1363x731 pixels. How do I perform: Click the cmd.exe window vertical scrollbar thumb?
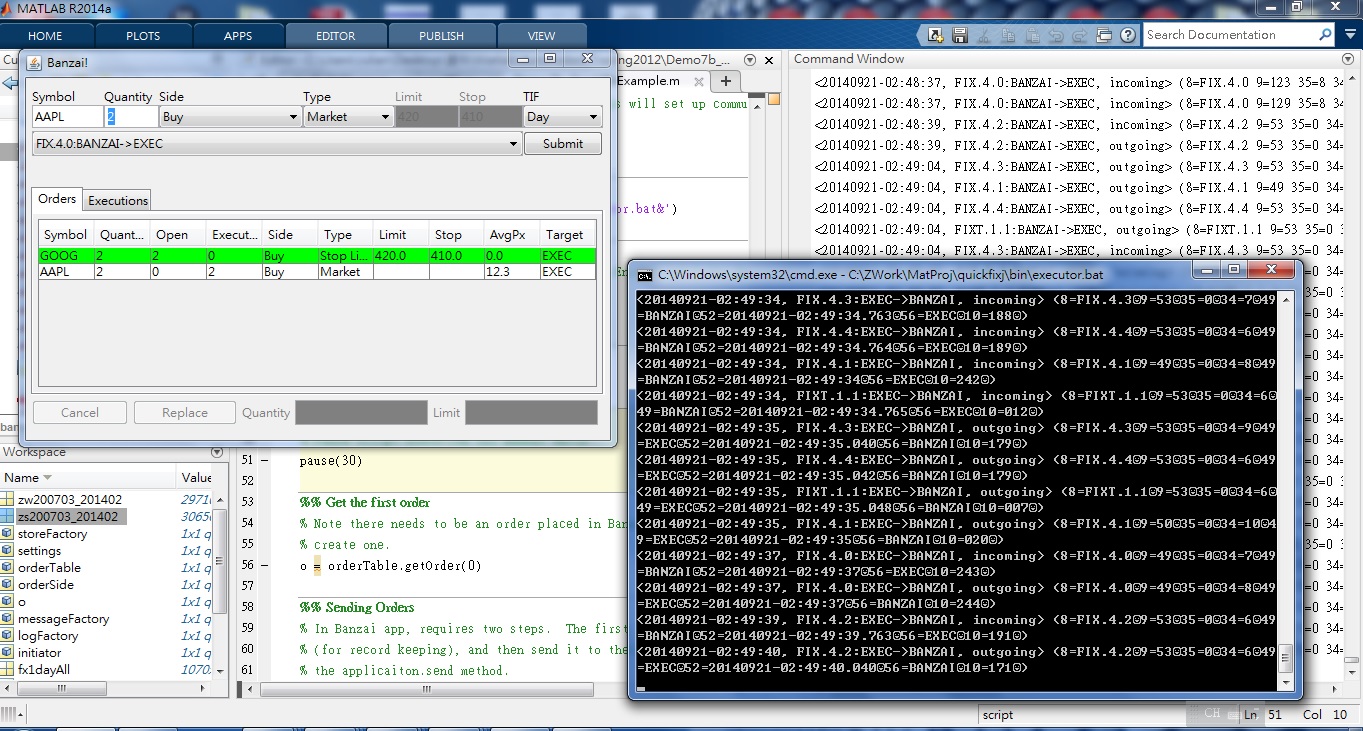point(1287,656)
